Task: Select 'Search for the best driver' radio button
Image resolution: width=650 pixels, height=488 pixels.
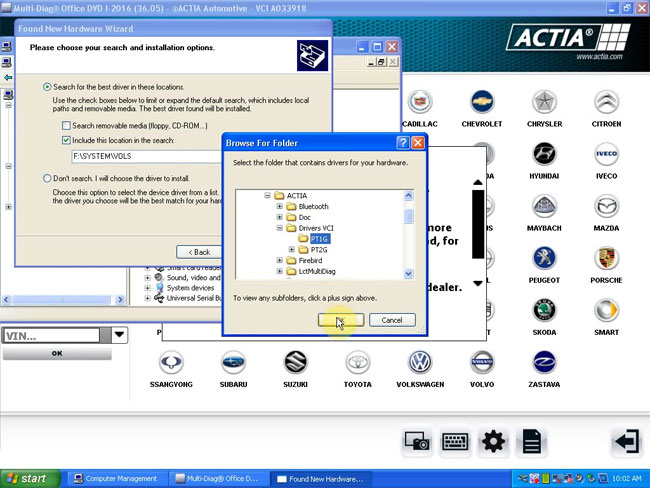Action: pyautogui.click(x=47, y=87)
